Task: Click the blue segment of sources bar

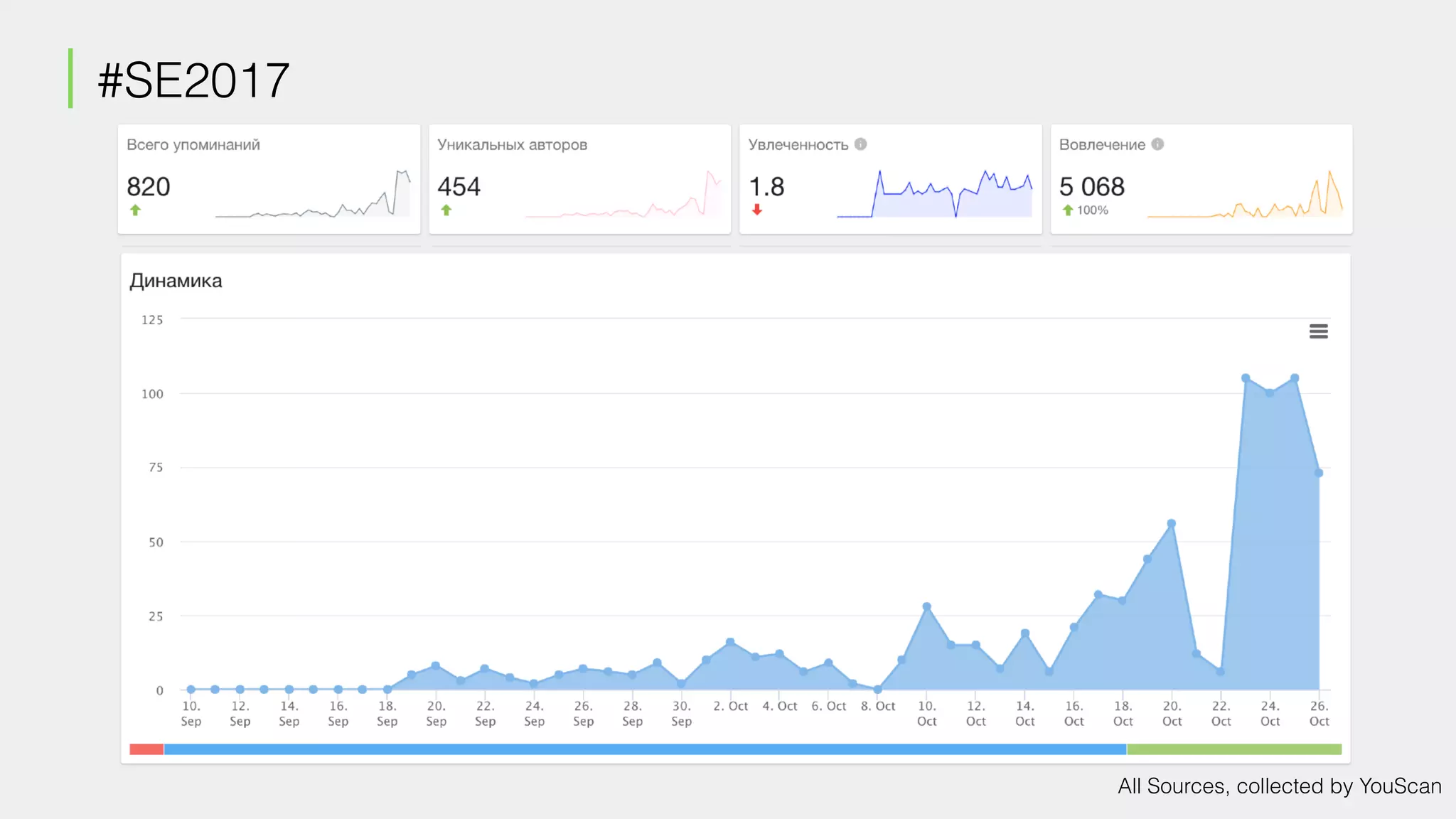Action: [644, 749]
